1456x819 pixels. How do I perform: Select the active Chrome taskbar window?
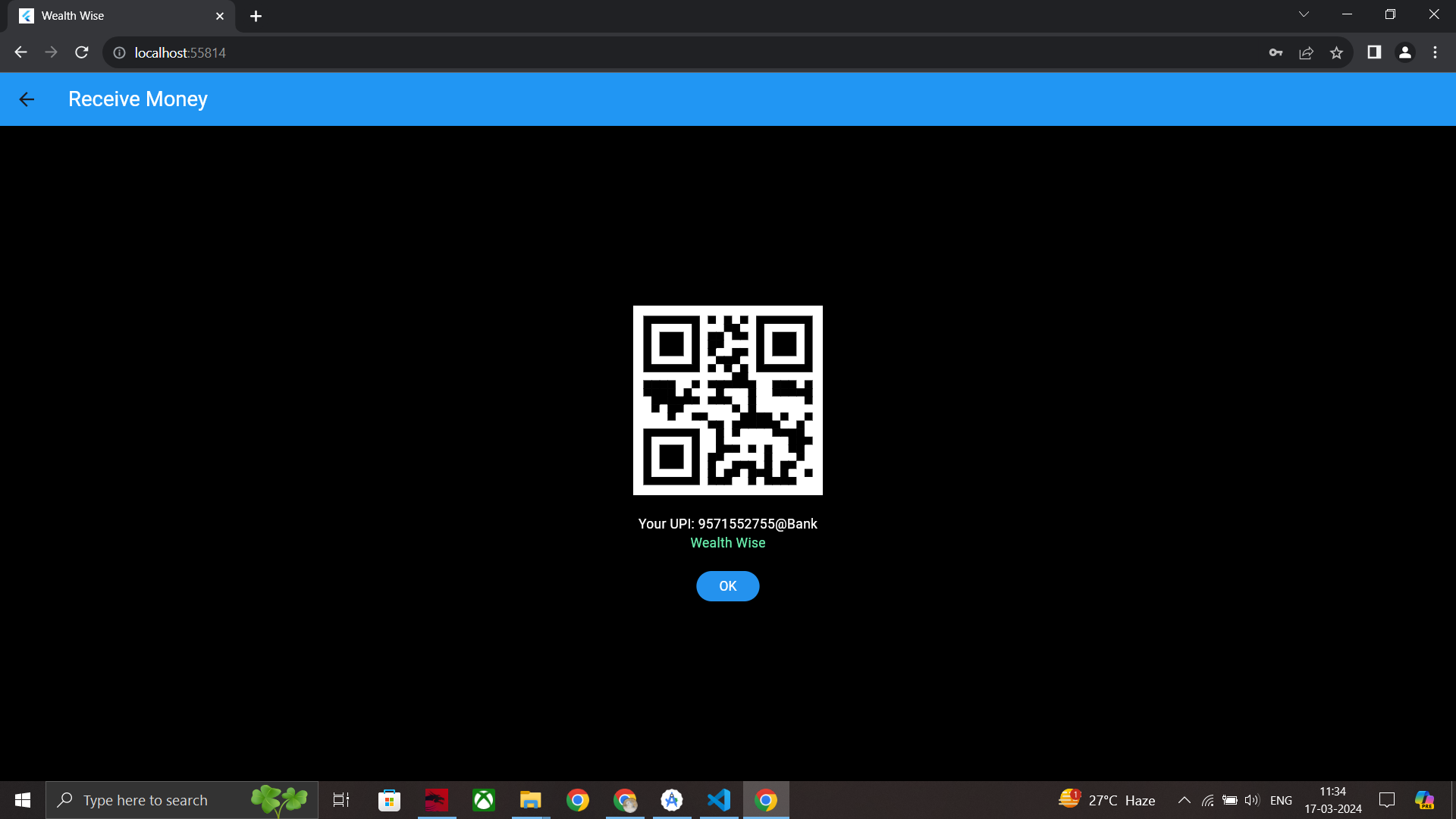click(x=766, y=800)
